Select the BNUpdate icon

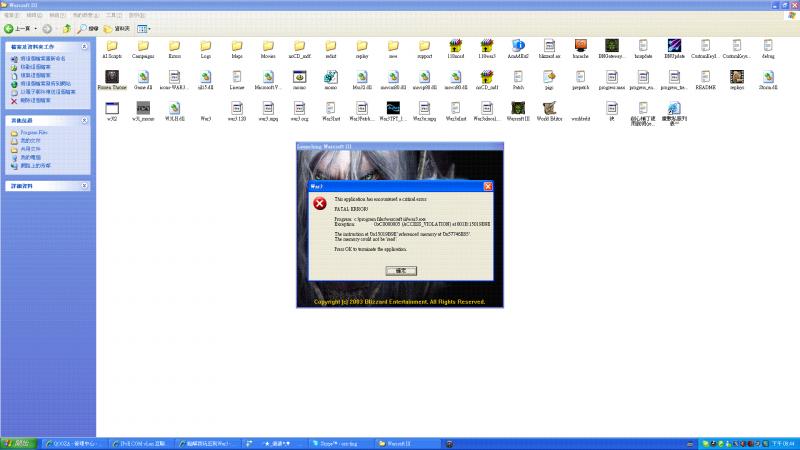(674, 49)
